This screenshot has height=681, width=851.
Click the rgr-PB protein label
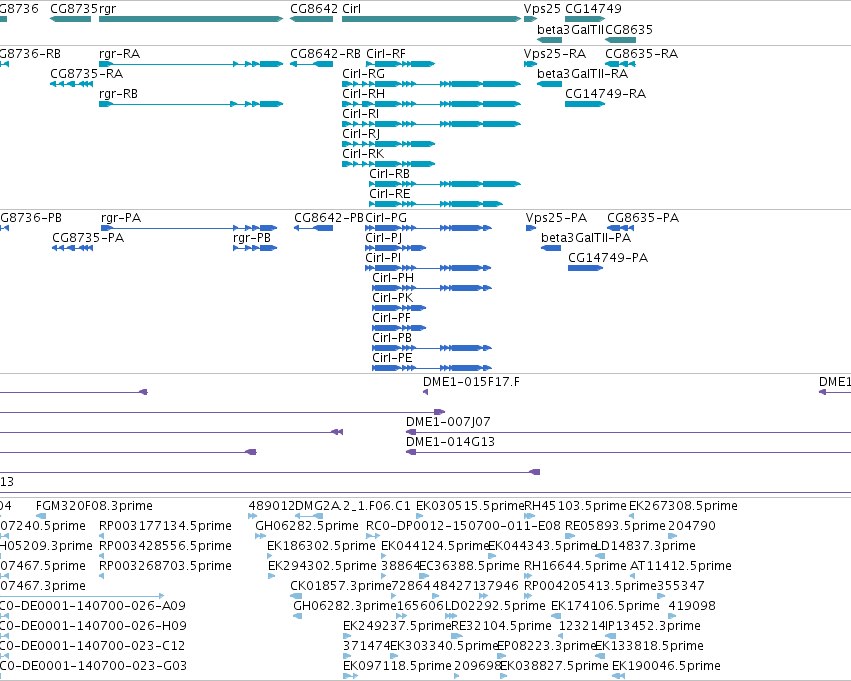point(252,238)
